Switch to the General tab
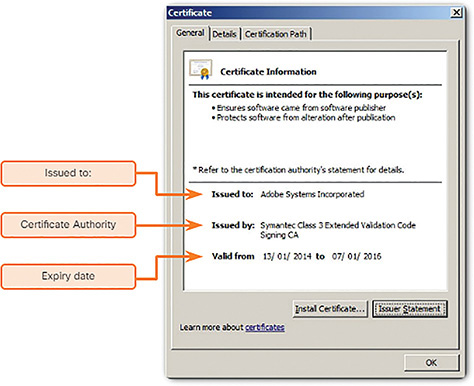 tap(190, 33)
